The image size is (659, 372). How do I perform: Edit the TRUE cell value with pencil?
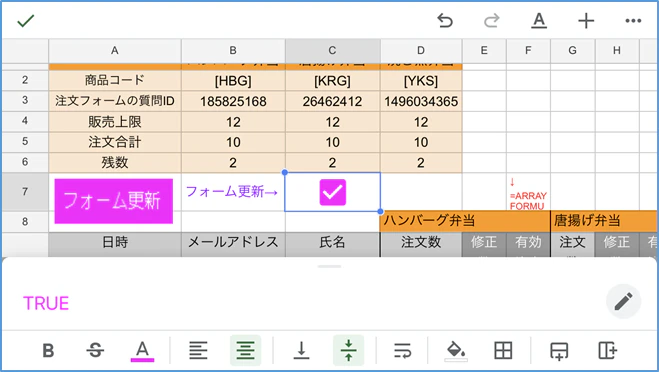tap(623, 301)
